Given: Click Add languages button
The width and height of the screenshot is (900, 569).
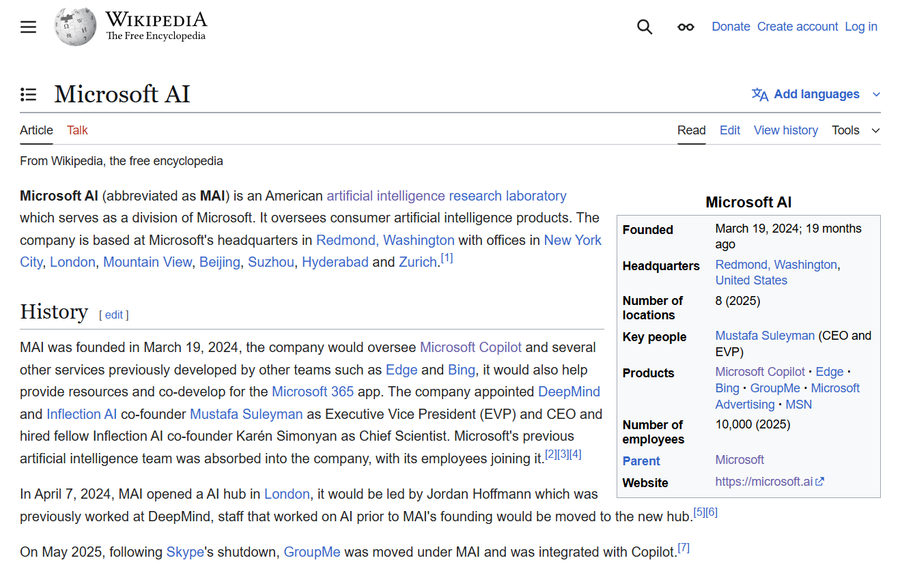Looking at the screenshot, I should [x=816, y=94].
